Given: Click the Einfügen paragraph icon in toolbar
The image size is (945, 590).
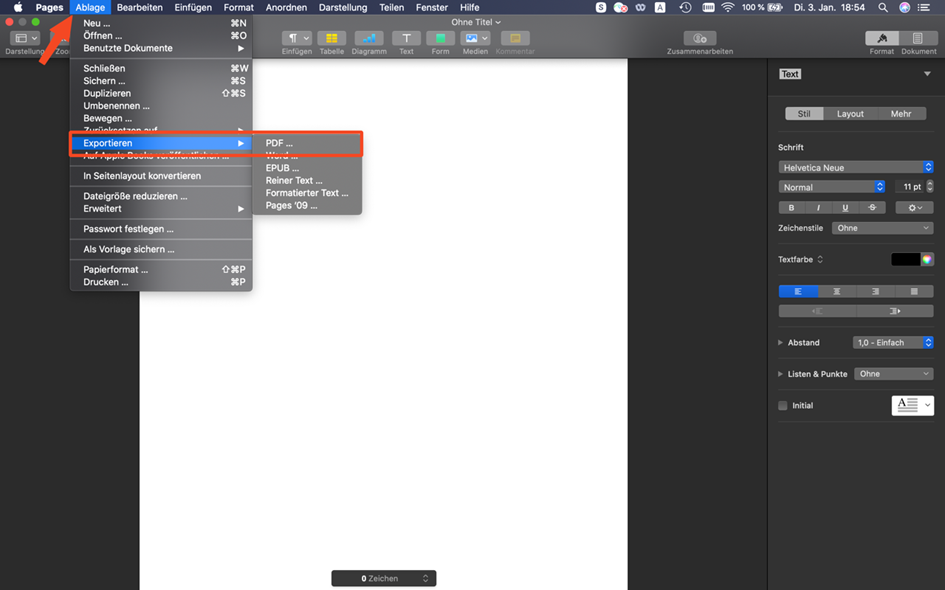Looking at the screenshot, I should (296, 38).
